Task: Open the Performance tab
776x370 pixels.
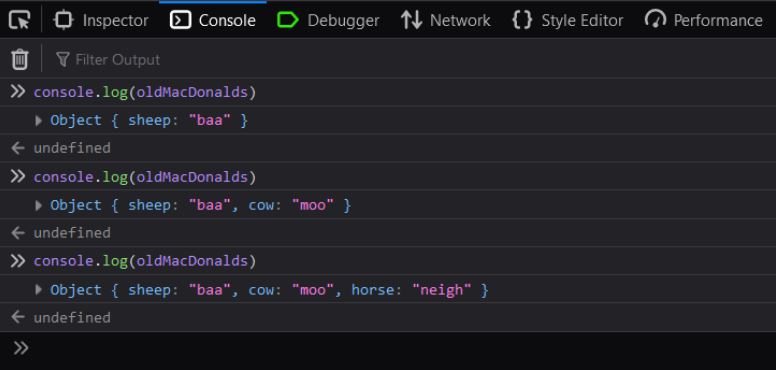Action: [703, 20]
